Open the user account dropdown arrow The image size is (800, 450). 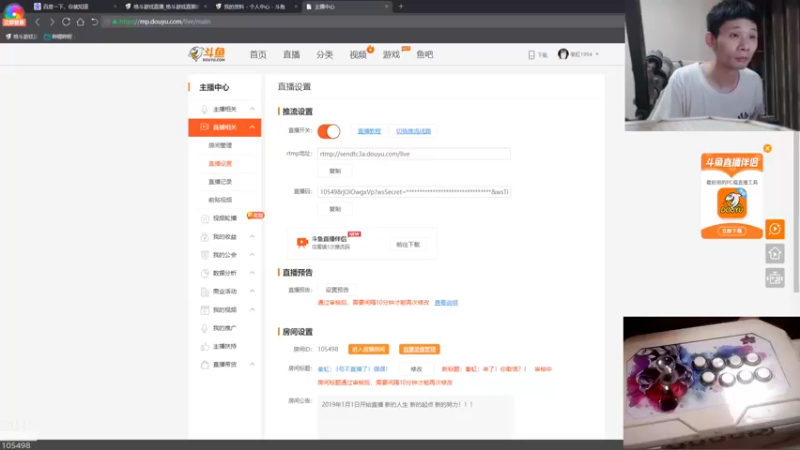pyautogui.click(x=597, y=54)
